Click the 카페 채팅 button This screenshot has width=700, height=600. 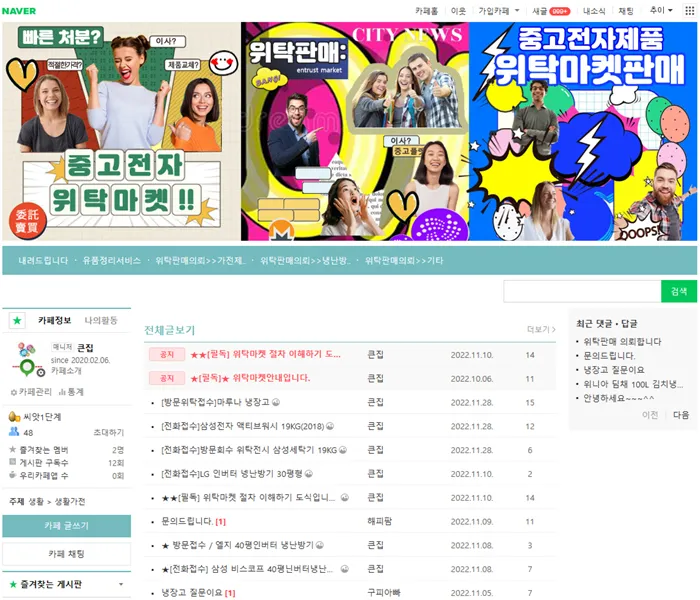67,554
